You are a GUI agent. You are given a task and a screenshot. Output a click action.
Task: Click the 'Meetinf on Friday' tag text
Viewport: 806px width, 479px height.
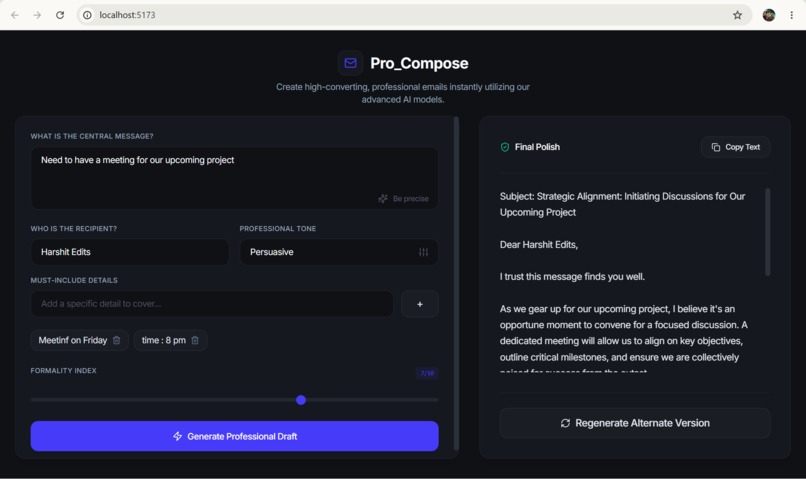[72, 340]
